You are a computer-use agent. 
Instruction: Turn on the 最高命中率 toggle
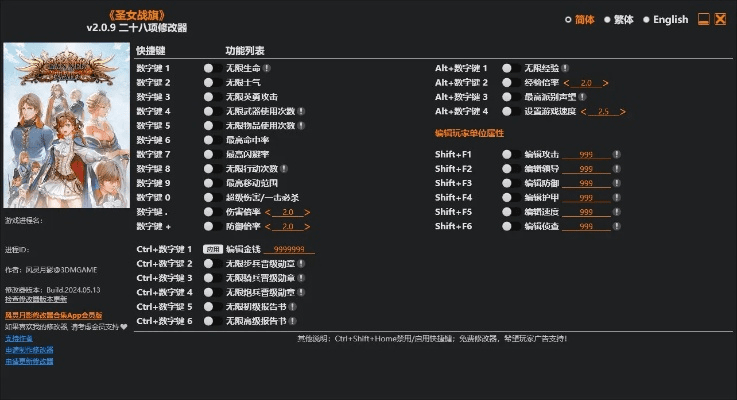(x=209, y=140)
